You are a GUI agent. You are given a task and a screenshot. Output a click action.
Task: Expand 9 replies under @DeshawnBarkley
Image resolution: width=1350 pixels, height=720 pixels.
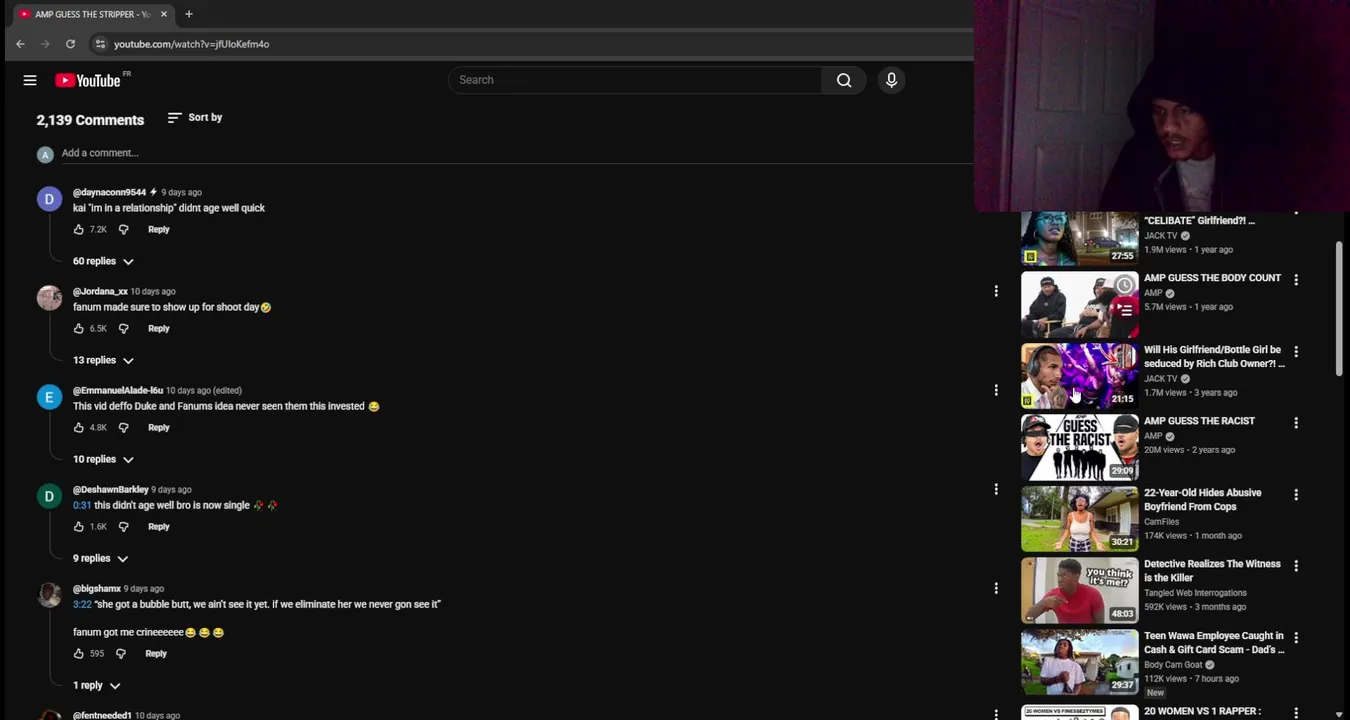[x=100, y=558]
